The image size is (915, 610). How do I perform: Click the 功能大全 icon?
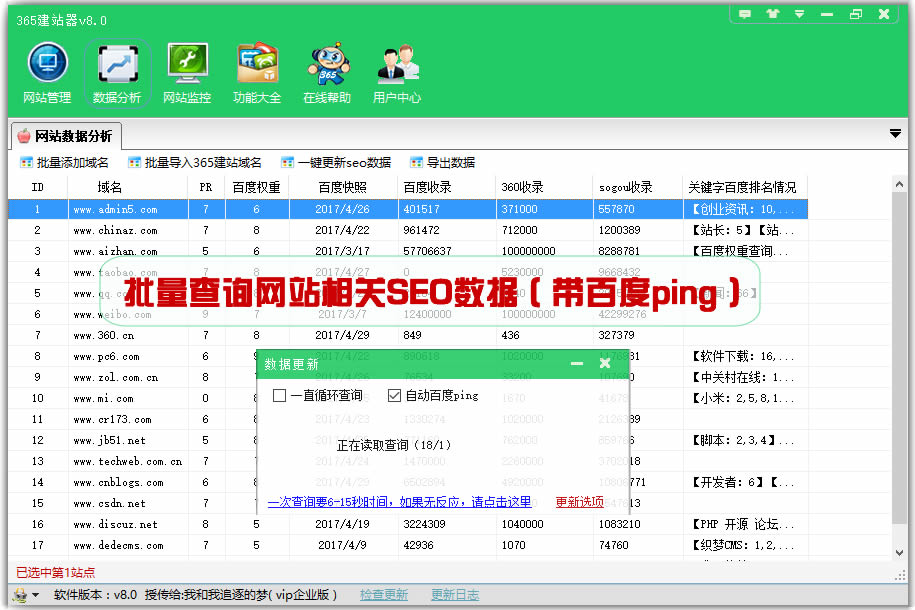click(257, 73)
